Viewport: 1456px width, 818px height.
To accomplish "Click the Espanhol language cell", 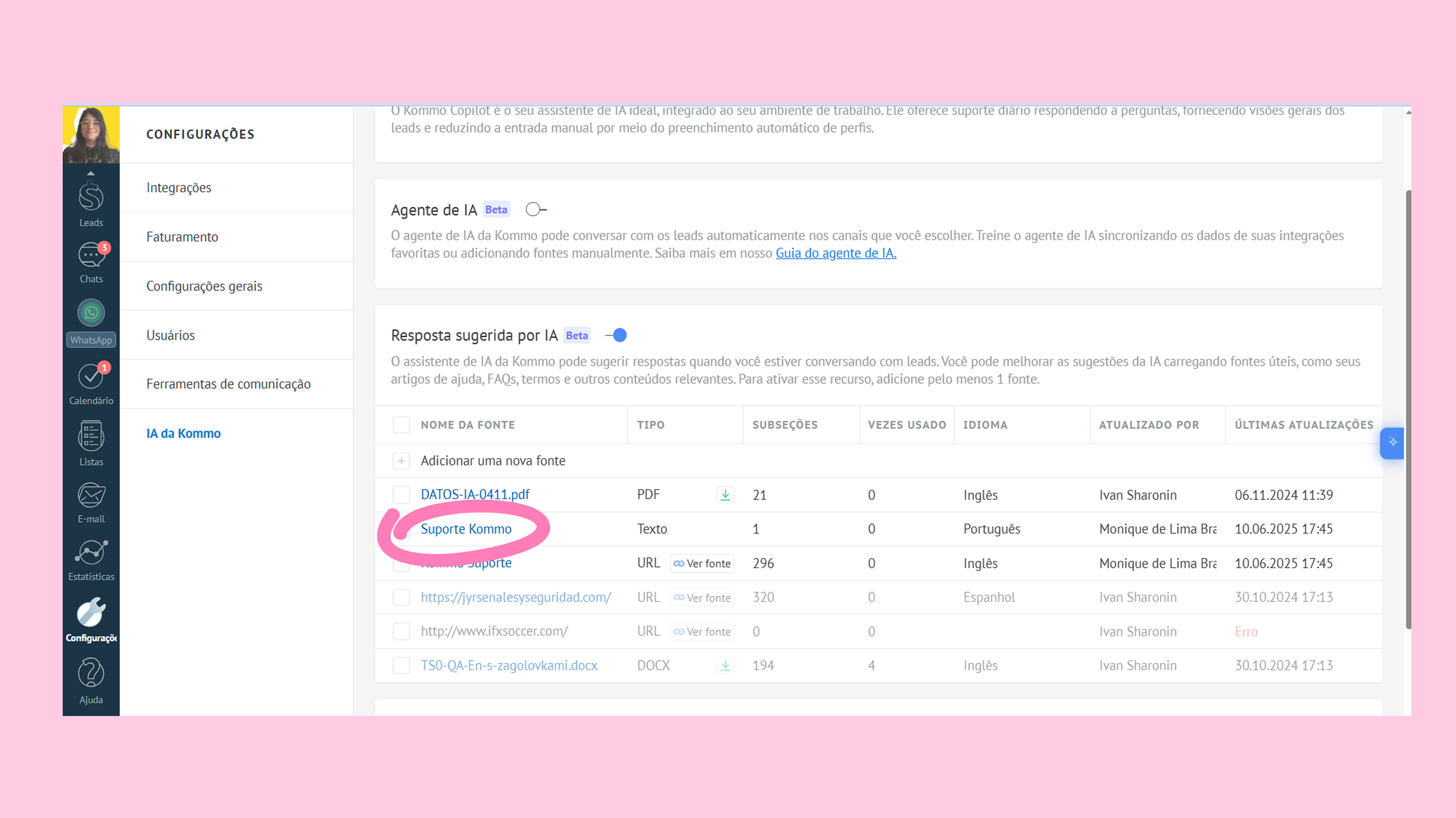I will [x=989, y=597].
